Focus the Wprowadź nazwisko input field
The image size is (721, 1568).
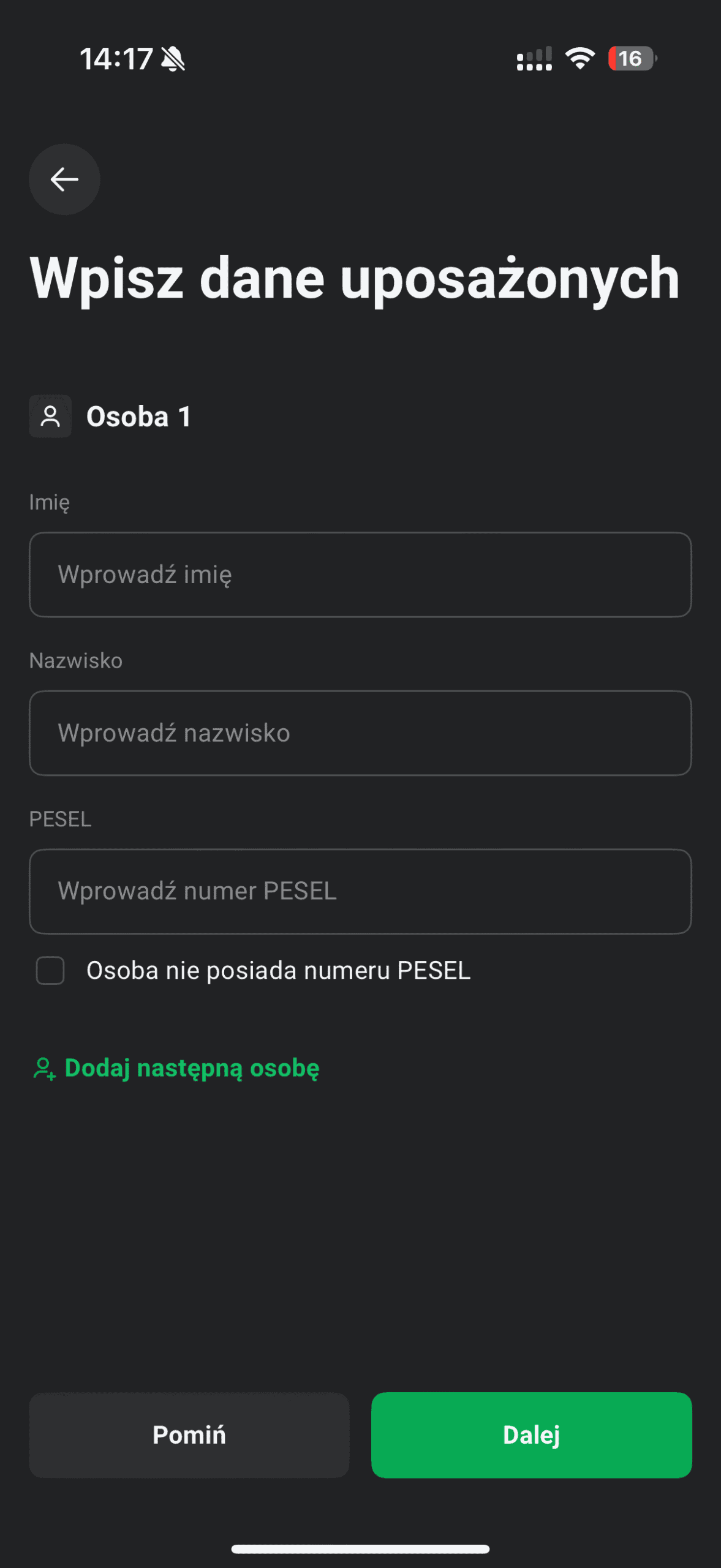pyautogui.click(x=360, y=733)
